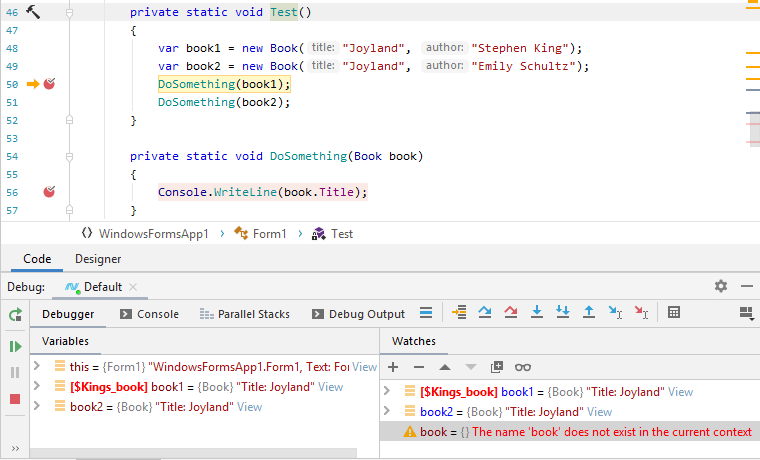
Task: Click the frames list hamburger icon
Action: point(426,313)
